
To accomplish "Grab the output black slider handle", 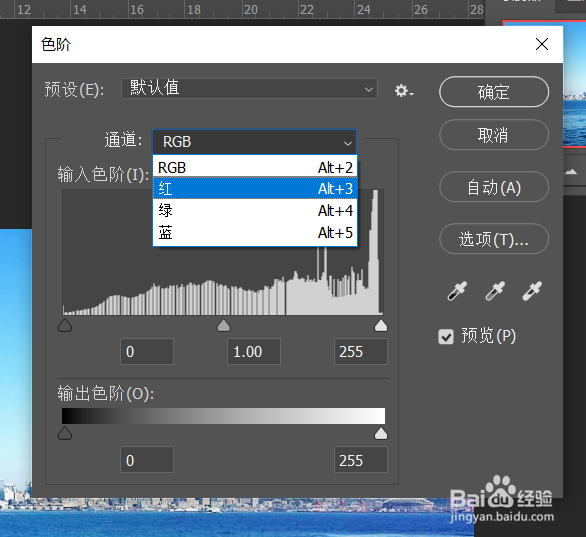I will pos(65,433).
